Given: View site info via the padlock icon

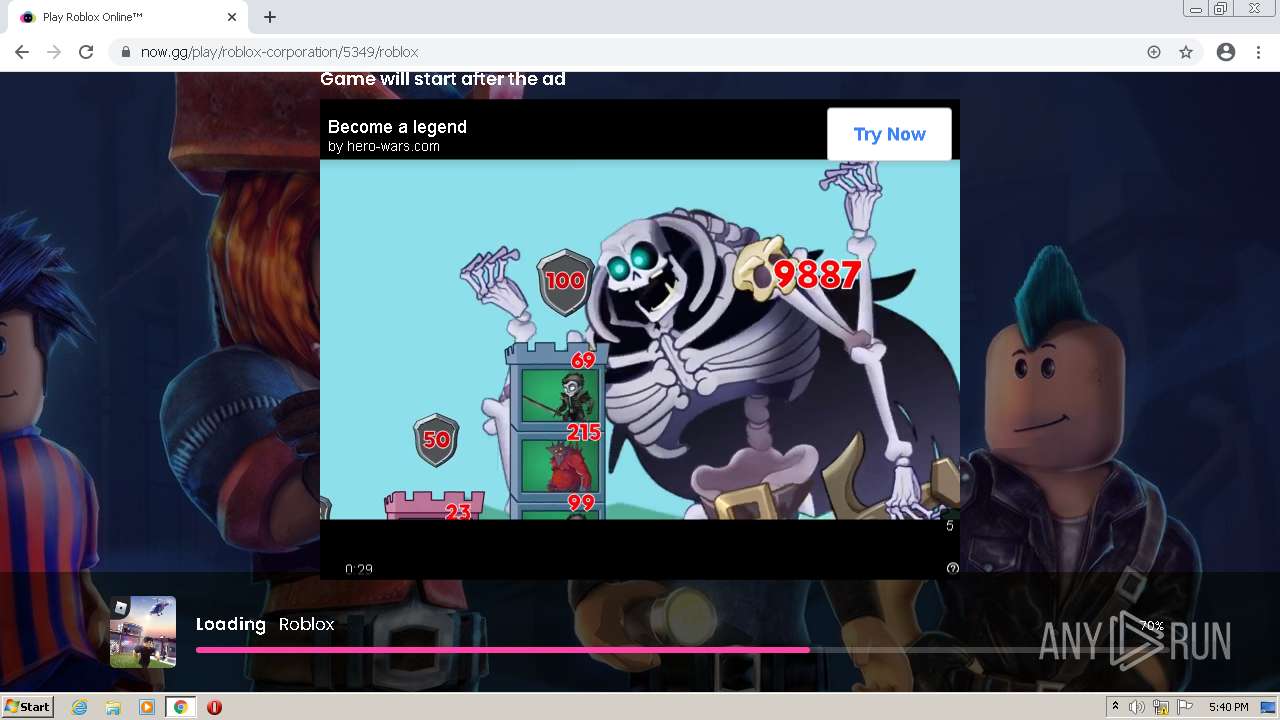Looking at the screenshot, I should click(126, 52).
